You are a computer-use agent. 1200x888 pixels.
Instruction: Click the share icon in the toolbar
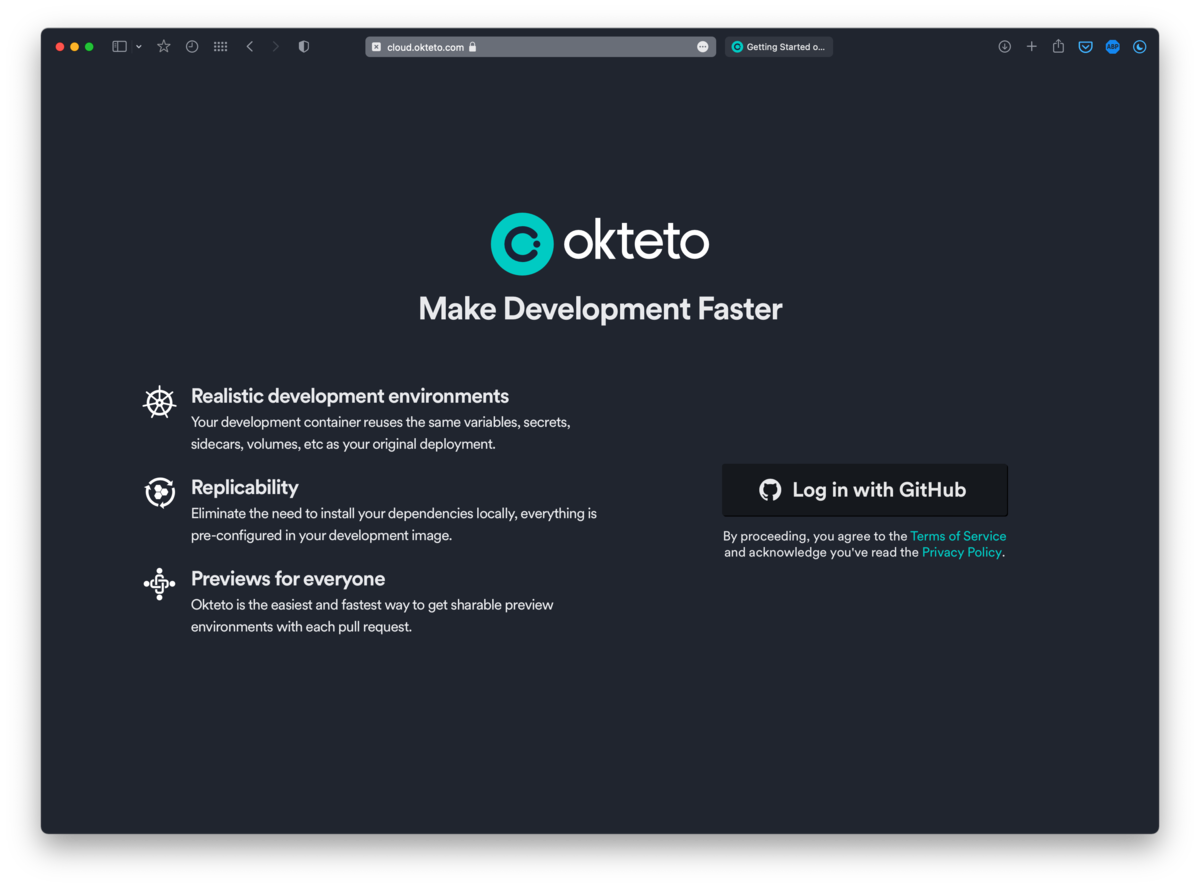(1058, 46)
